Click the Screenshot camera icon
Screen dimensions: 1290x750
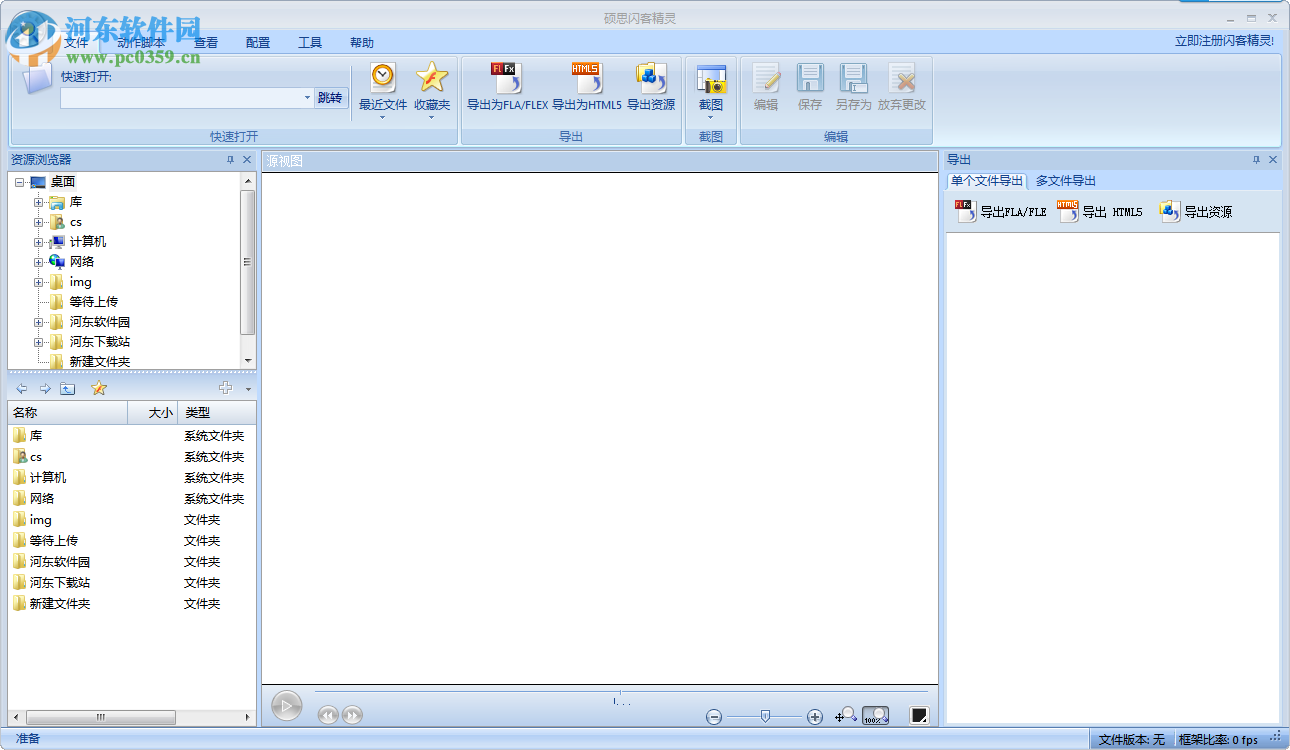711,80
